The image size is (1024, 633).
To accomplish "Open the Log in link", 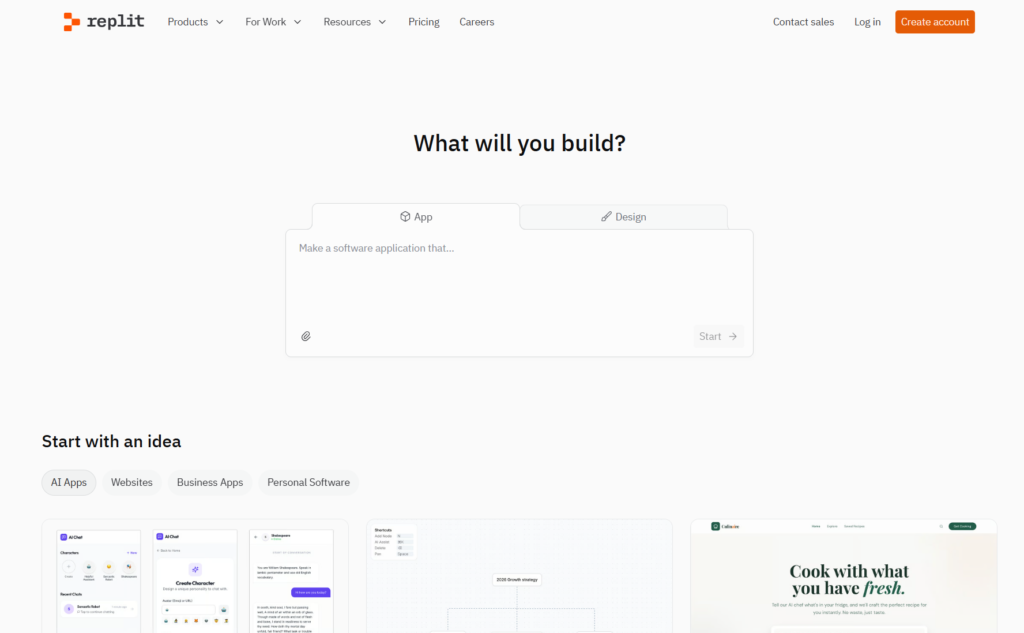I will [x=866, y=21].
